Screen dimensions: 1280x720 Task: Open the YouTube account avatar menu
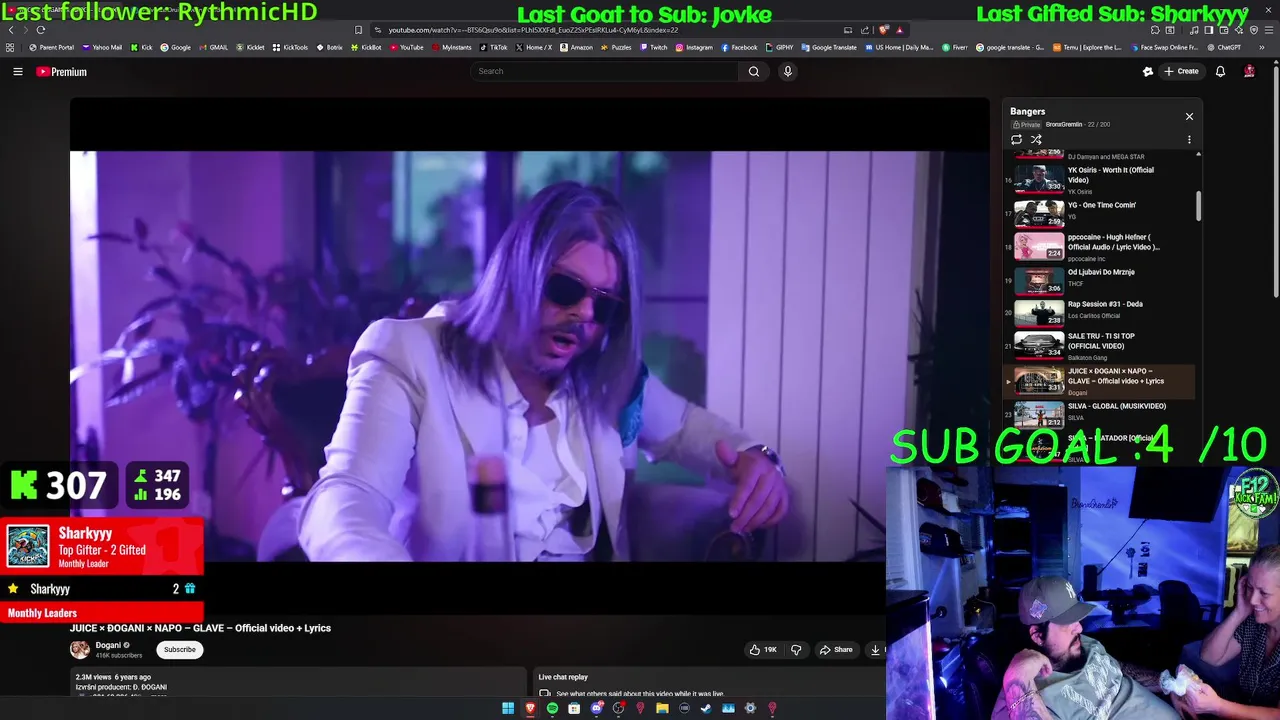pyautogui.click(x=1249, y=71)
